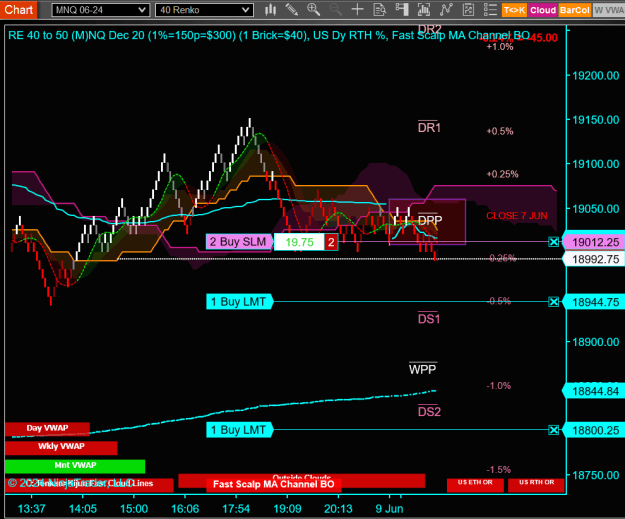This screenshot has height=519, width=625.
Task: Click the Mnt VWAP green label
Action: coord(75,465)
